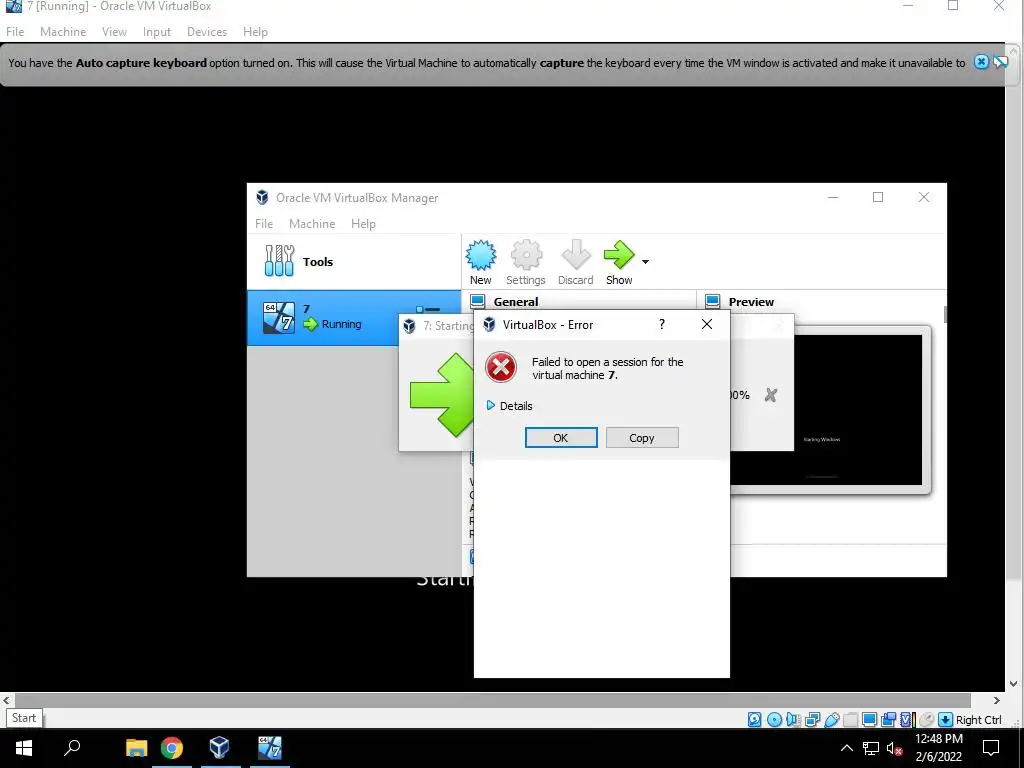Click the mouse integration status icon
This screenshot has height=768, width=1024.
(x=926, y=720)
